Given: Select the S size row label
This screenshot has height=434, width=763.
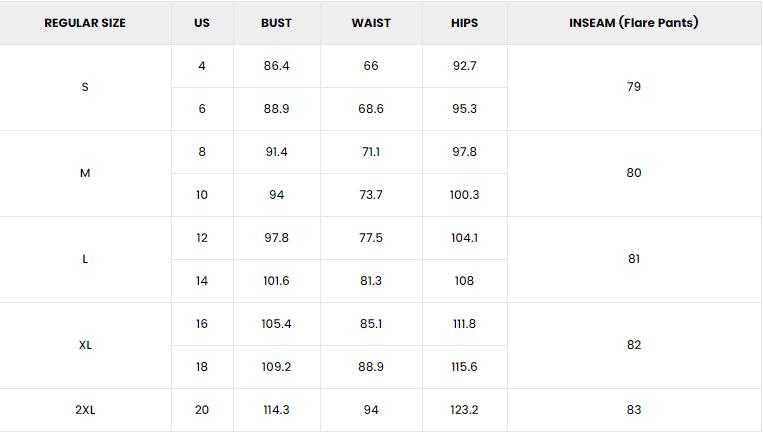Looking at the screenshot, I should [x=85, y=87].
